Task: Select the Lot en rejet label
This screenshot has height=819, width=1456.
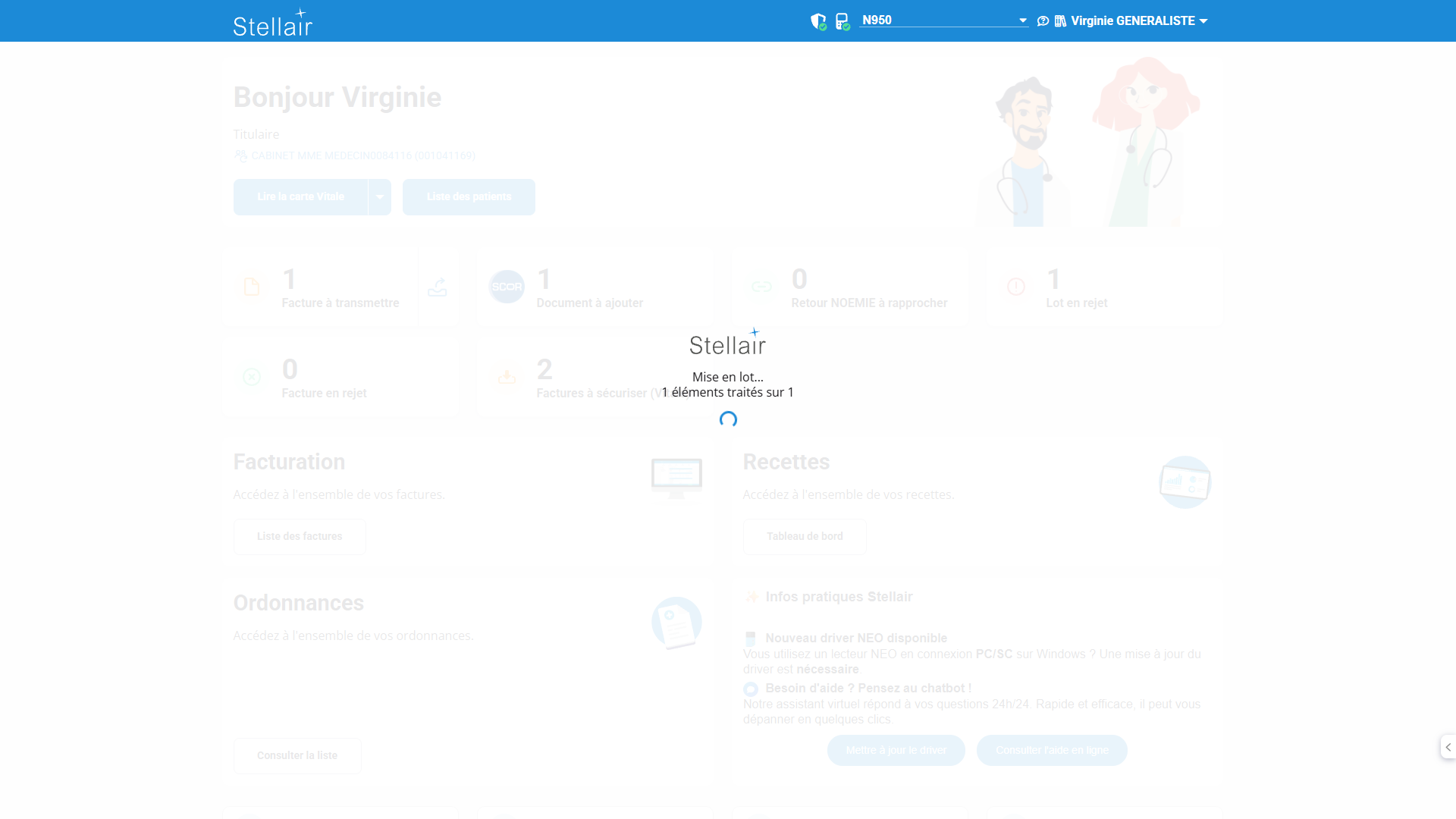Action: [1077, 303]
